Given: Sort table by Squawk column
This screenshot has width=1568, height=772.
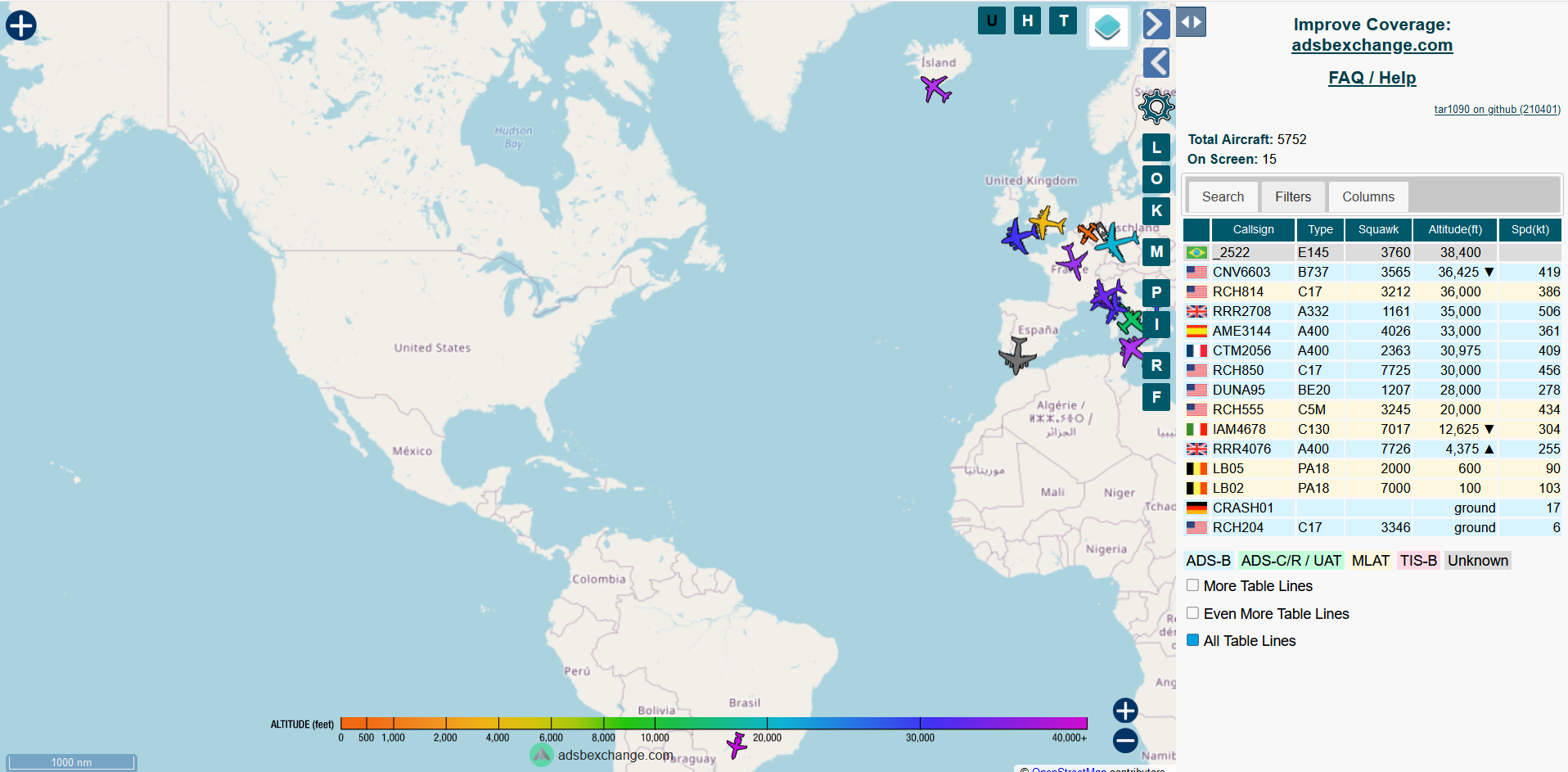Looking at the screenshot, I should (x=1379, y=229).
